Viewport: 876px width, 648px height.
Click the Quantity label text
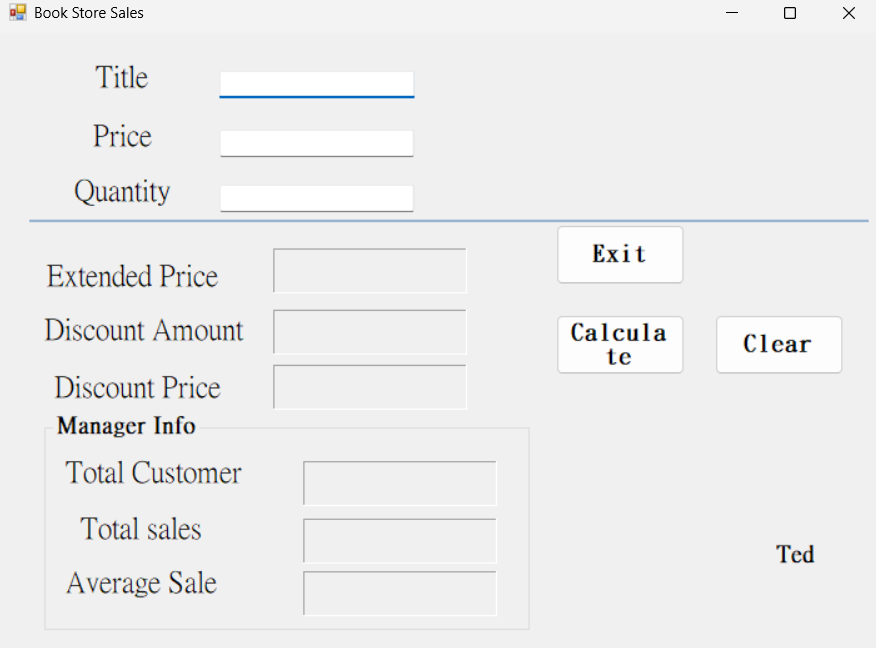(x=122, y=191)
